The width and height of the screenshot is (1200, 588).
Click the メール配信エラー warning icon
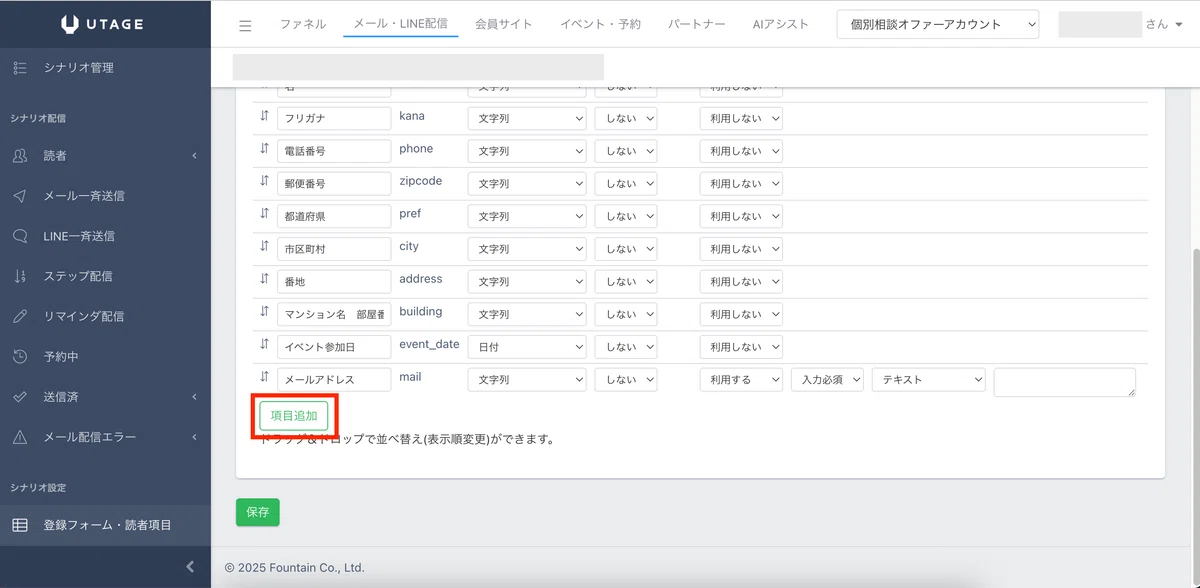pyautogui.click(x=20, y=437)
